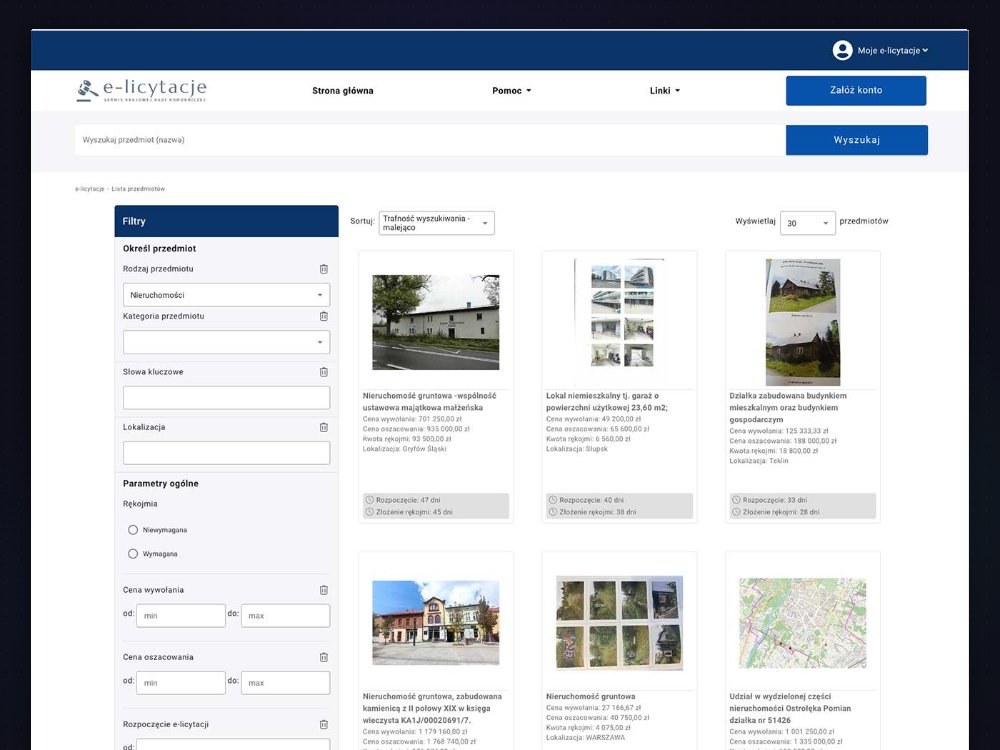The width and height of the screenshot is (1000, 750).
Task: Open the Nieruchomość gruntowa zabudowana kamienicą listing
Action: (x=432, y=708)
